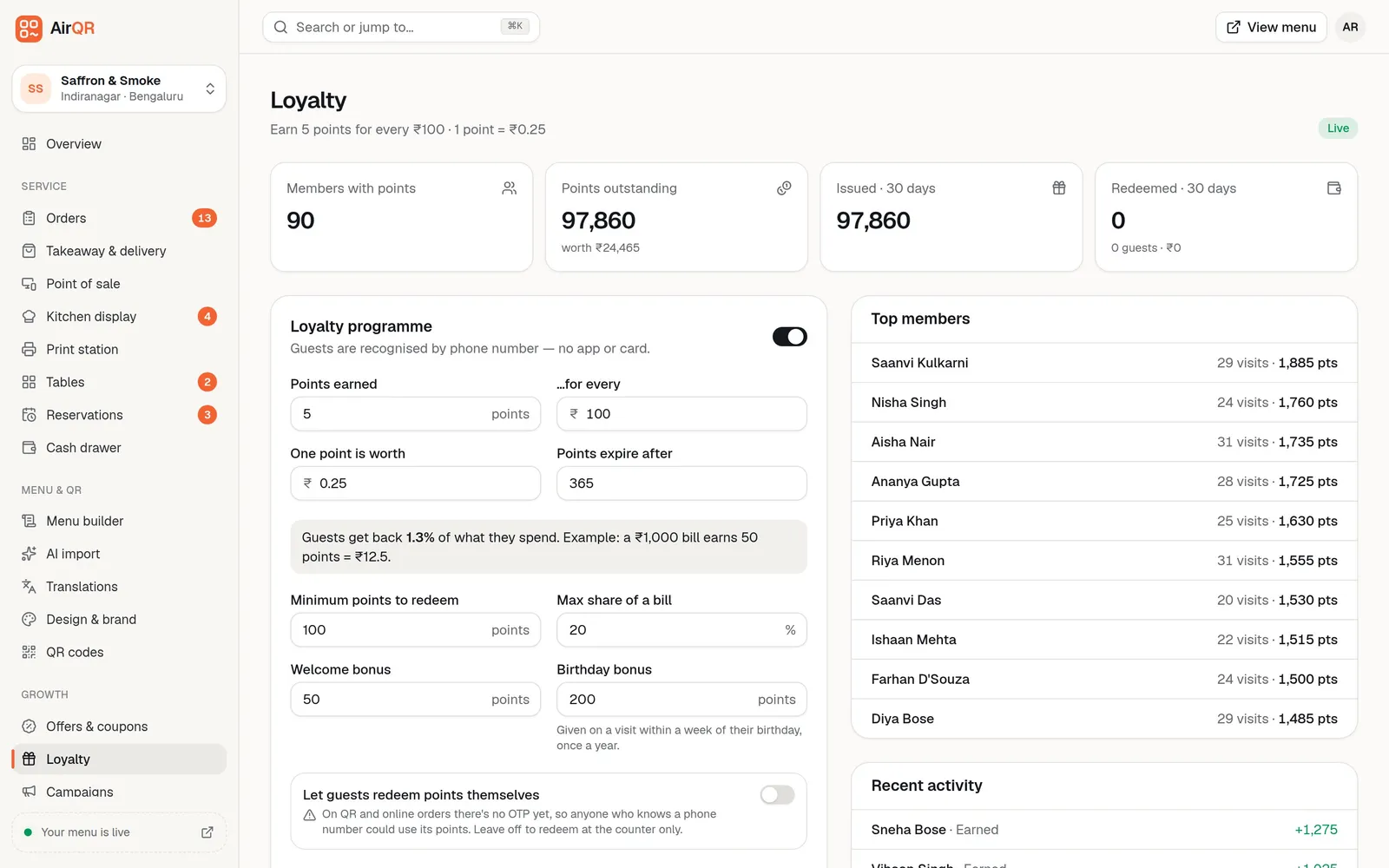Image resolution: width=1389 pixels, height=868 pixels.
Task: Click the Orders clipboard icon
Action: 29,218
